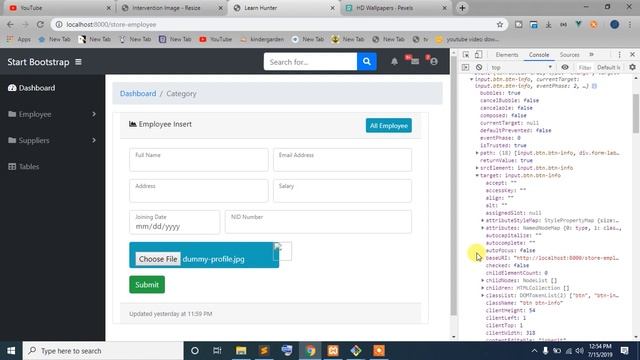Expand the childNodes property
This screenshot has height=360, width=640.
(x=483, y=280)
